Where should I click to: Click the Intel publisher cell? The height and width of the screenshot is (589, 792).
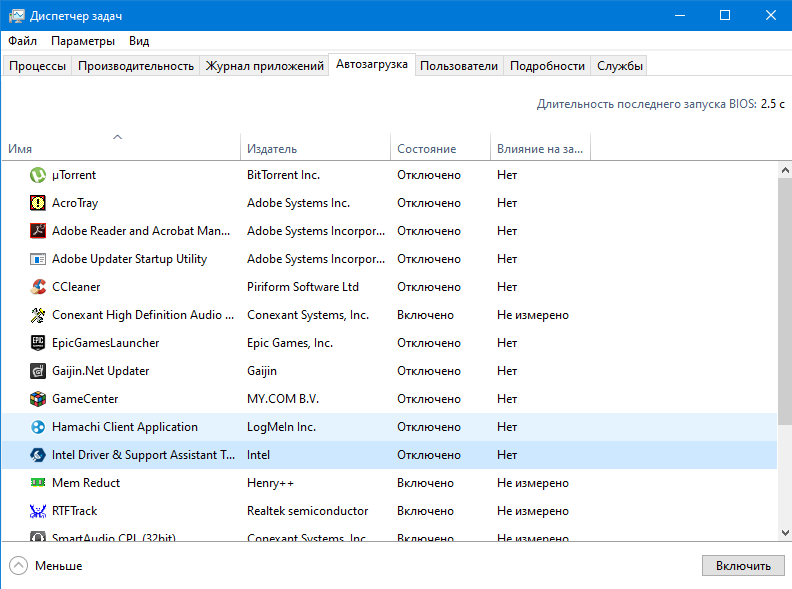(x=258, y=455)
